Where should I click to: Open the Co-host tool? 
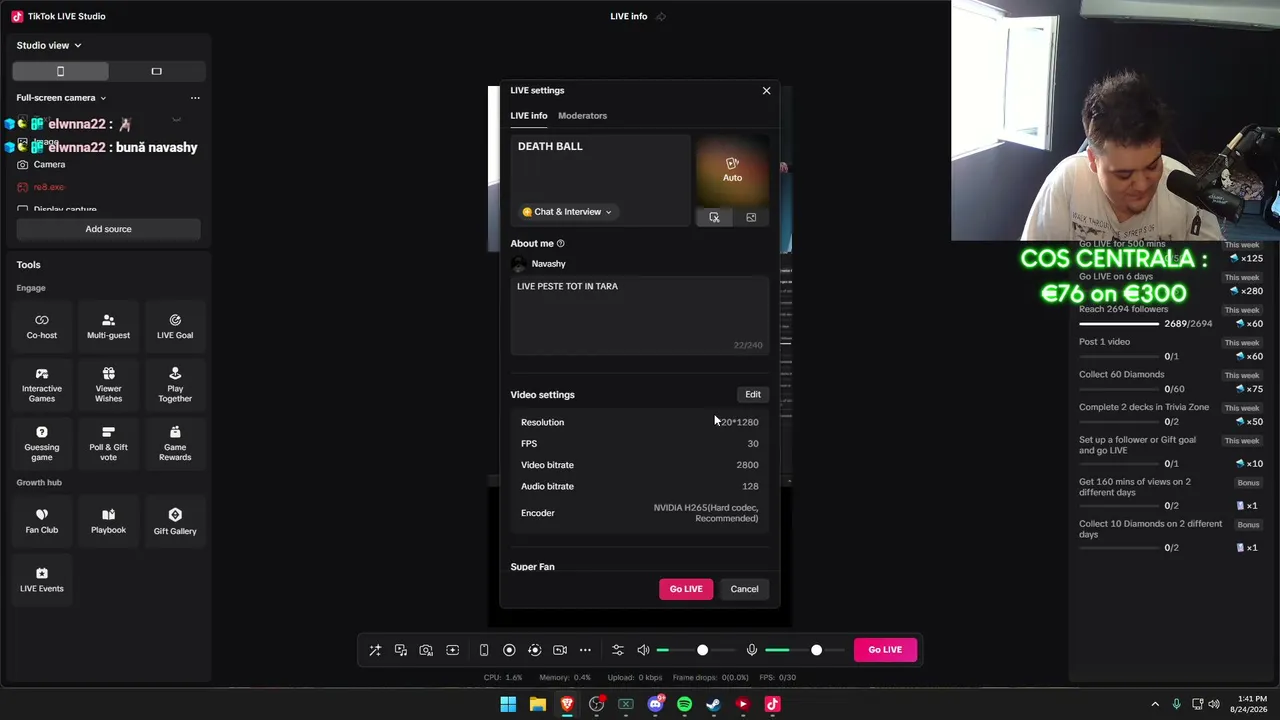[42, 326]
